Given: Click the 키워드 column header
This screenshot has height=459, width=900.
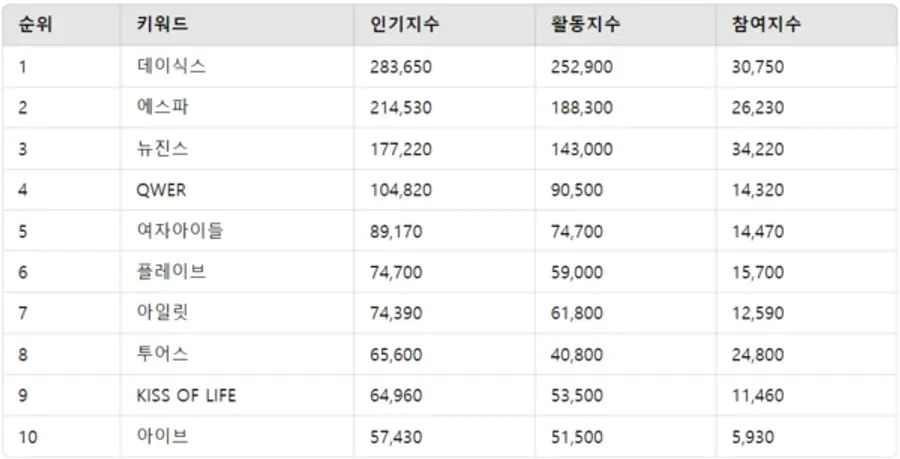Looking at the screenshot, I should (x=162, y=25).
